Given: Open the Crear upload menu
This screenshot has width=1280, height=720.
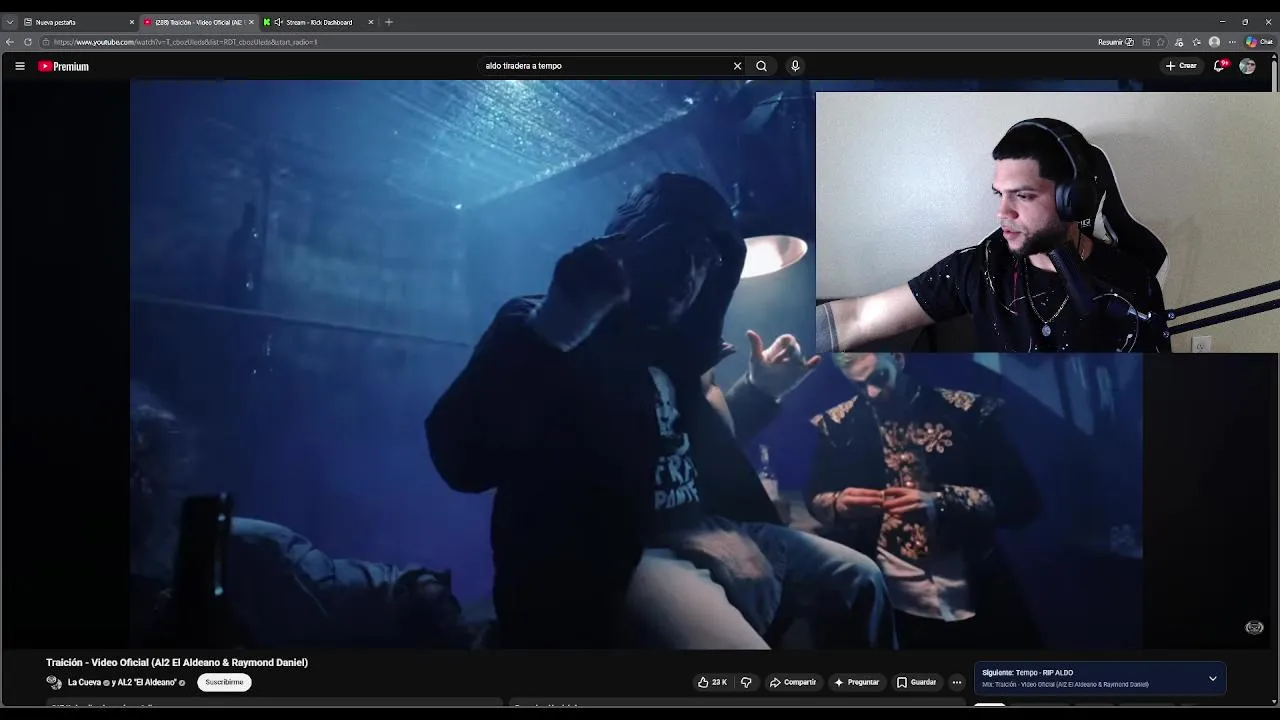Looking at the screenshot, I should pyautogui.click(x=1181, y=66).
